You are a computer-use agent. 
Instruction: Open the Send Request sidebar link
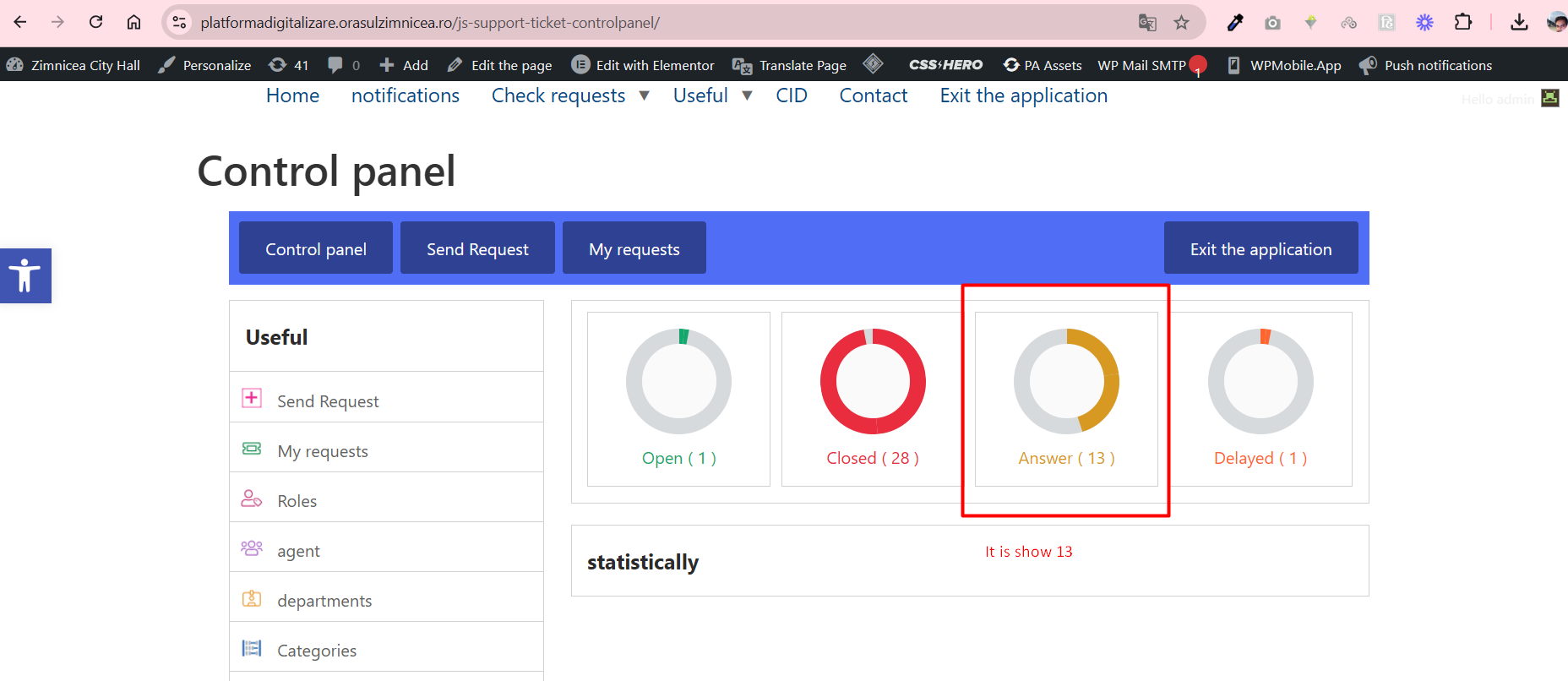328,401
